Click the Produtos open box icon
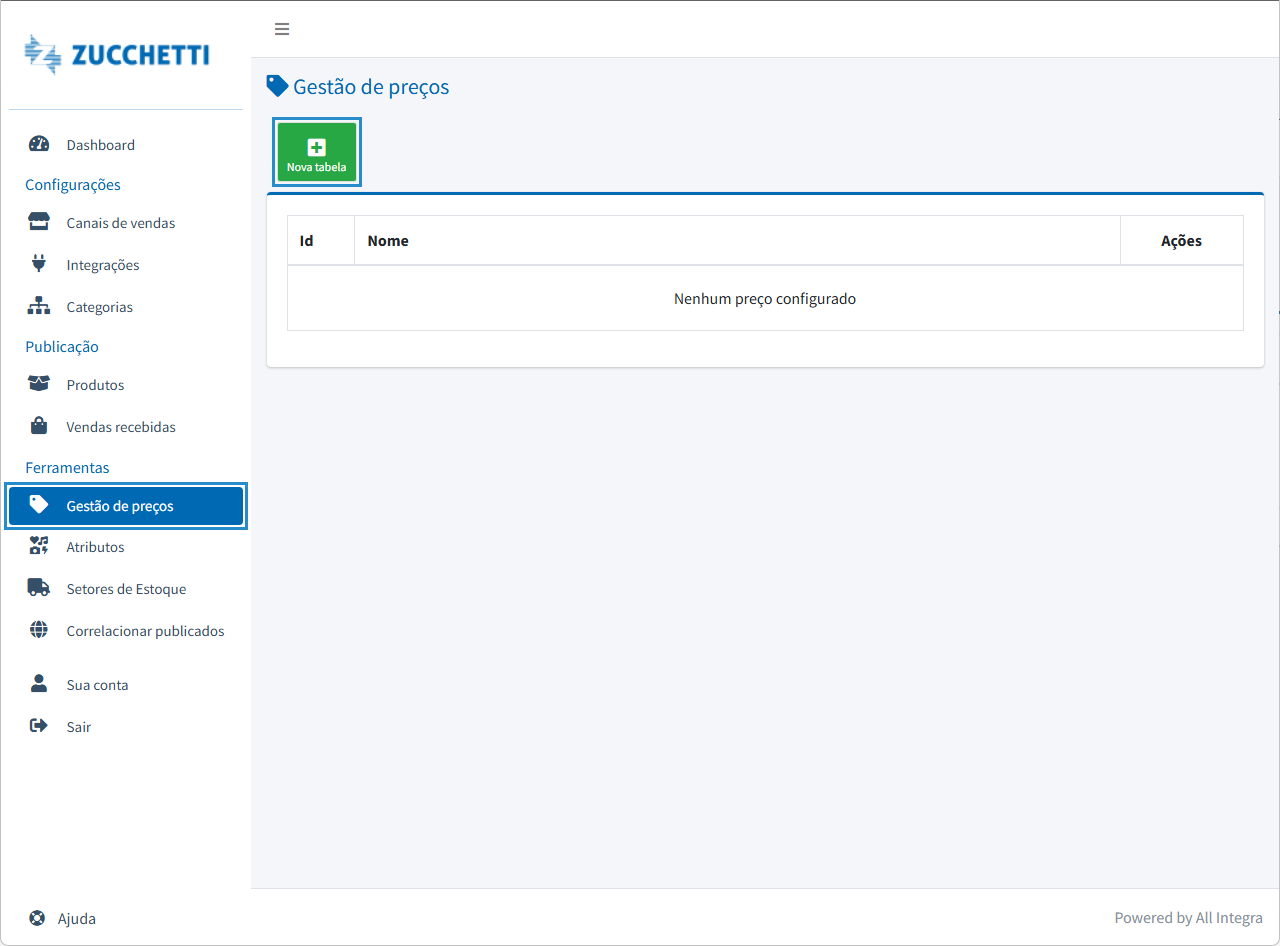Screen dimensions: 1280x946 (x=39, y=384)
